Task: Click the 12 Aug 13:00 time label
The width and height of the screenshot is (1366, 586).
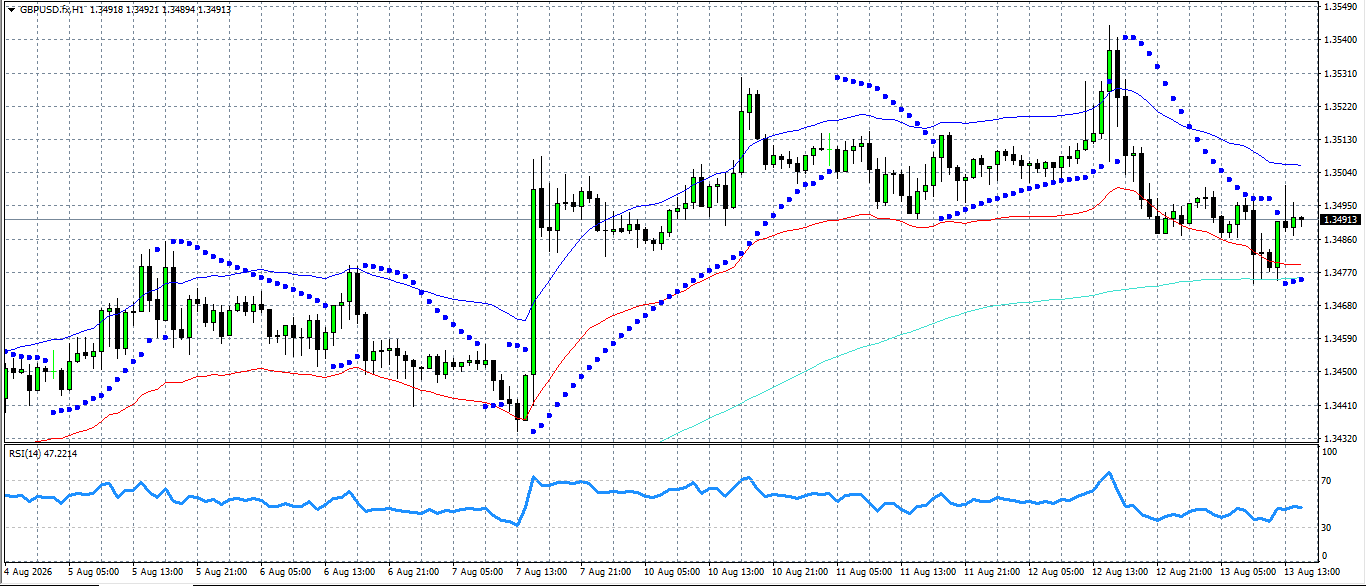Action: click(1119, 572)
